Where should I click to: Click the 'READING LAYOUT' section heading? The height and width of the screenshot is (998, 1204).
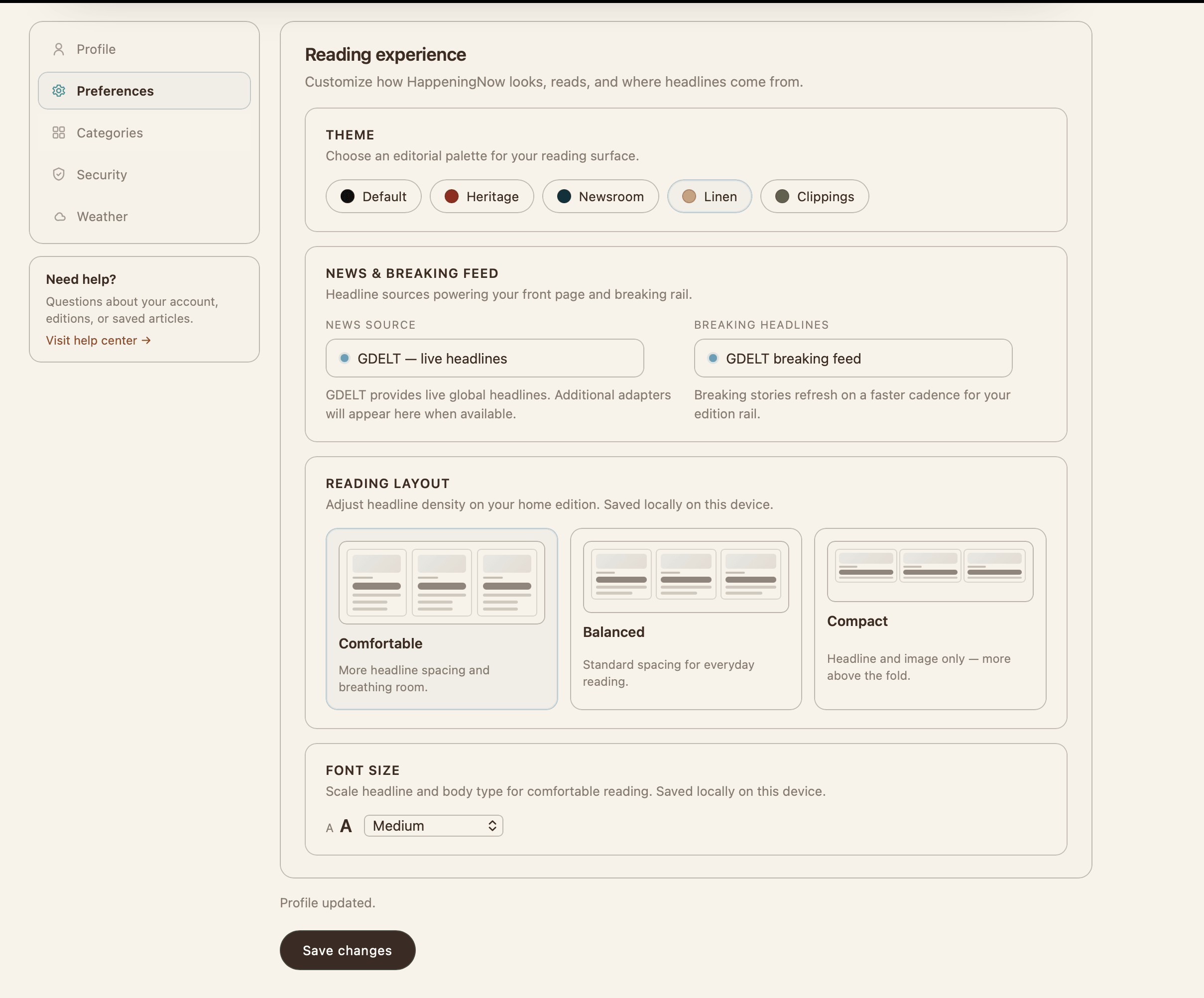(x=387, y=484)
